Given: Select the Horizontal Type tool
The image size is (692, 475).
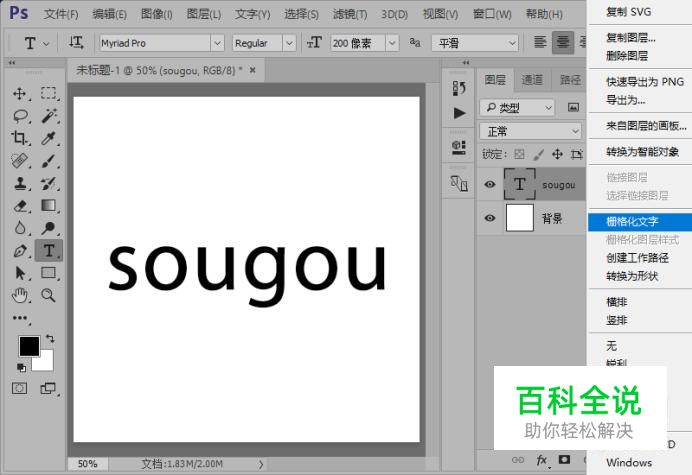Looking at the screenshot, I should pos(49,251).
